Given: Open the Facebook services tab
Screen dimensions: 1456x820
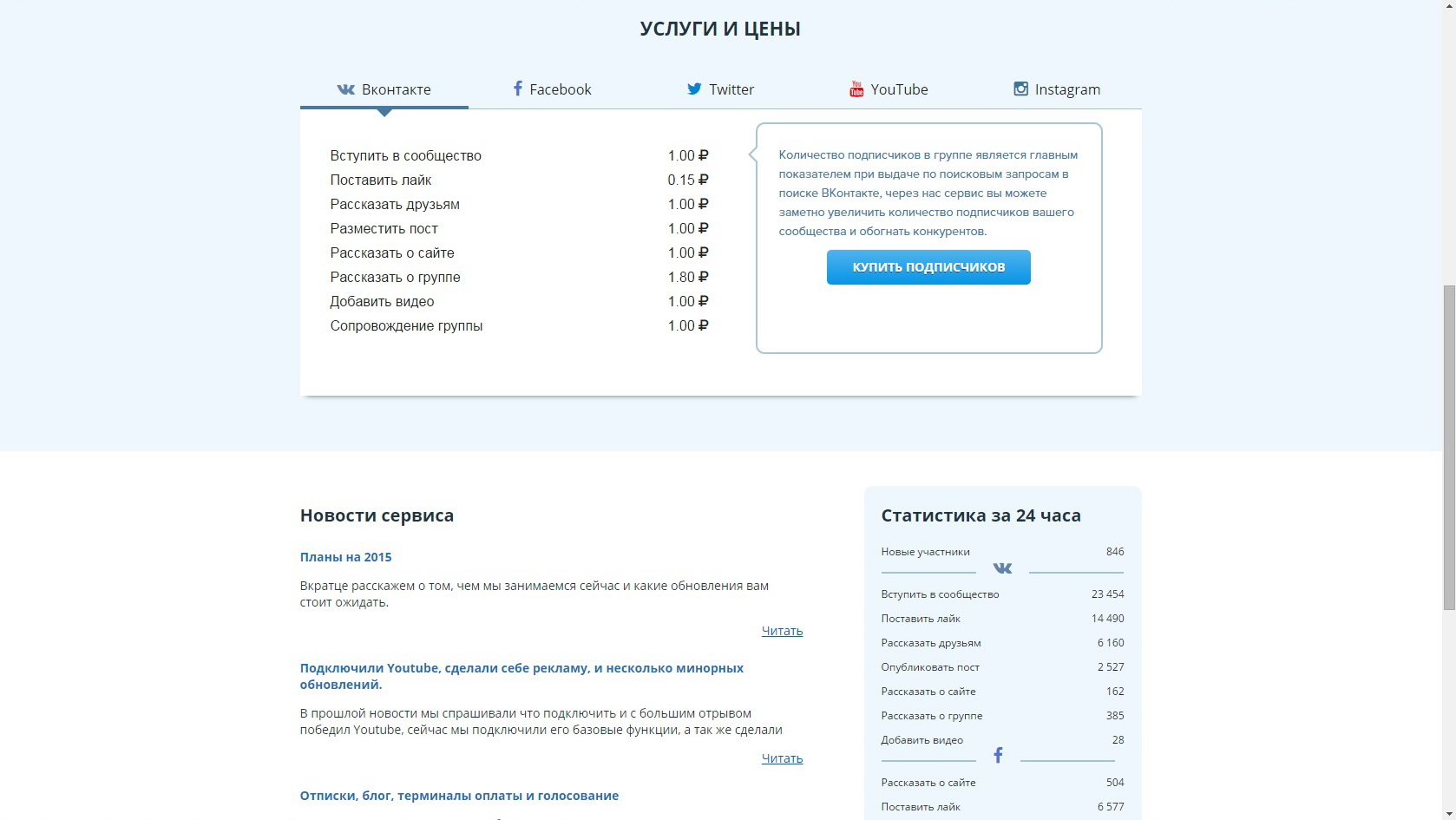Looking at the screenshot, I should pos(552,89).
